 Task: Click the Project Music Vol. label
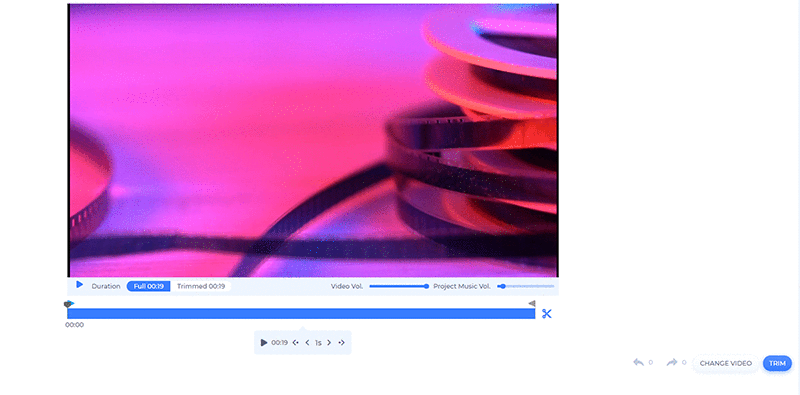[462, 286]
